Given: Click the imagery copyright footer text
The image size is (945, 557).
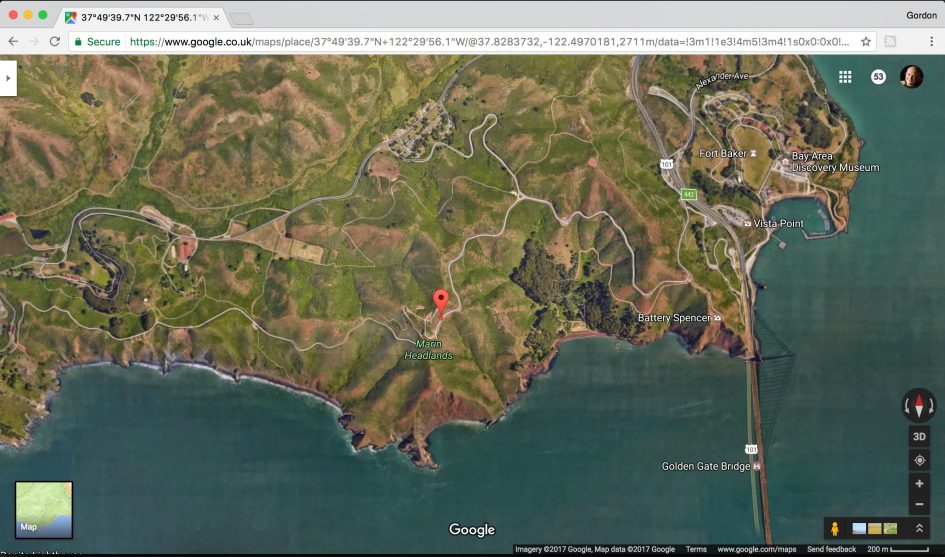Looking at the screenshot, I should tap(595, 549).
